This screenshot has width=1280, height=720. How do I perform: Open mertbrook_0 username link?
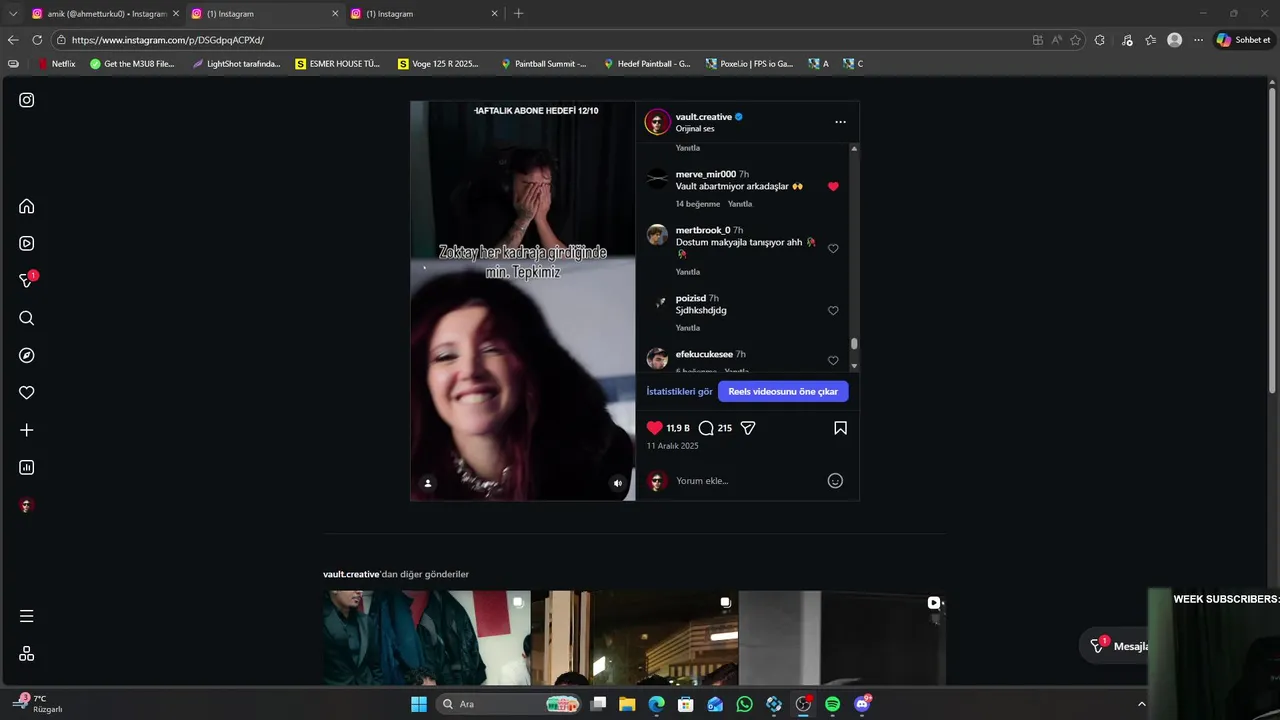703,230
